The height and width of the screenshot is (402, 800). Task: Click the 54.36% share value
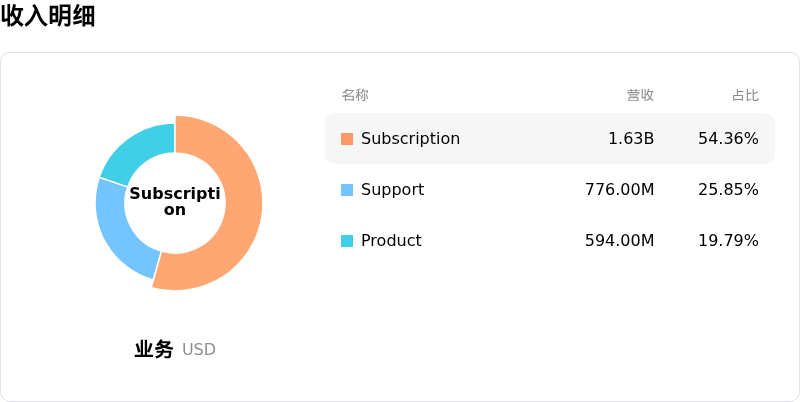click(729, 139)
